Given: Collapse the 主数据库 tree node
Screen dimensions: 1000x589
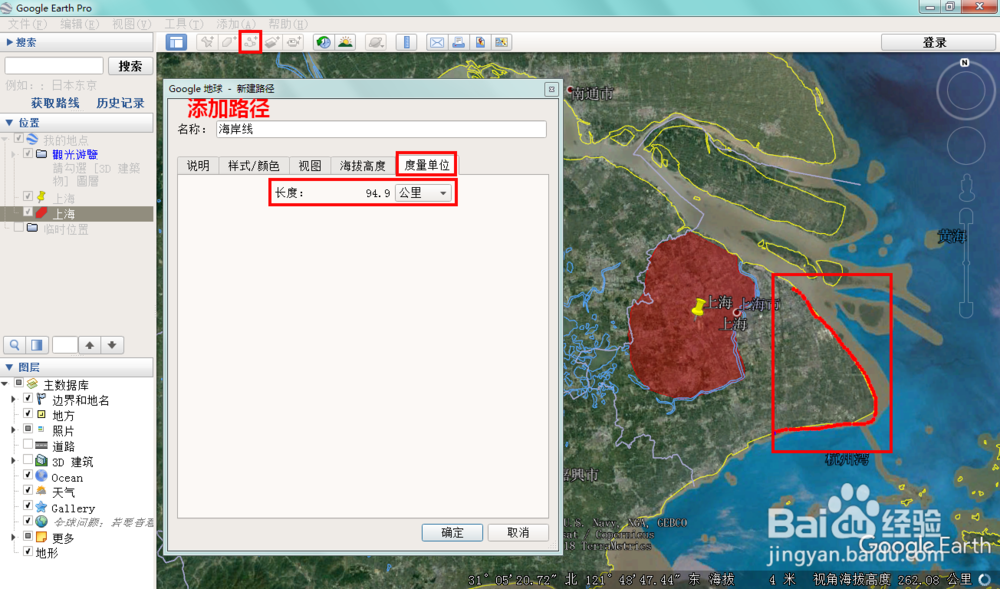Looking at the screenshot, I should (5, 384).
